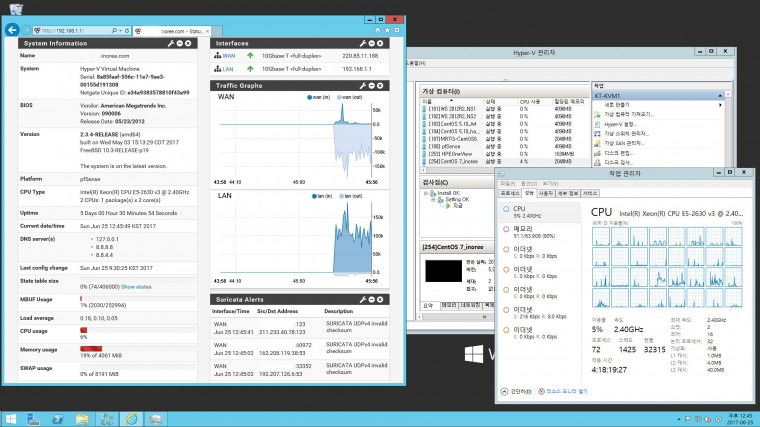Click the Windows Start button
This screenshot has width=760, height=427.
pos(11,419)
